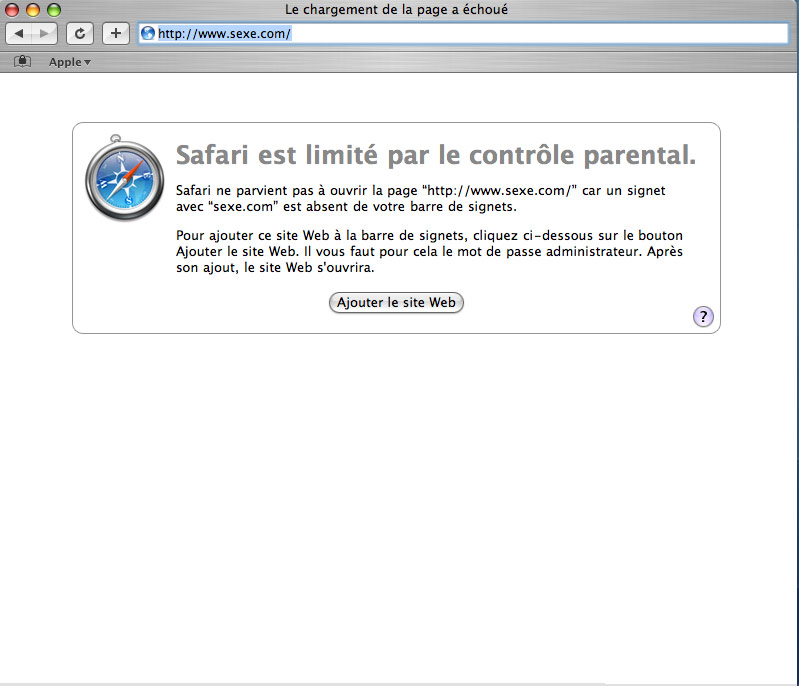Click the globe icon in the address bar

pyautogui.click(x=148, y=33)
